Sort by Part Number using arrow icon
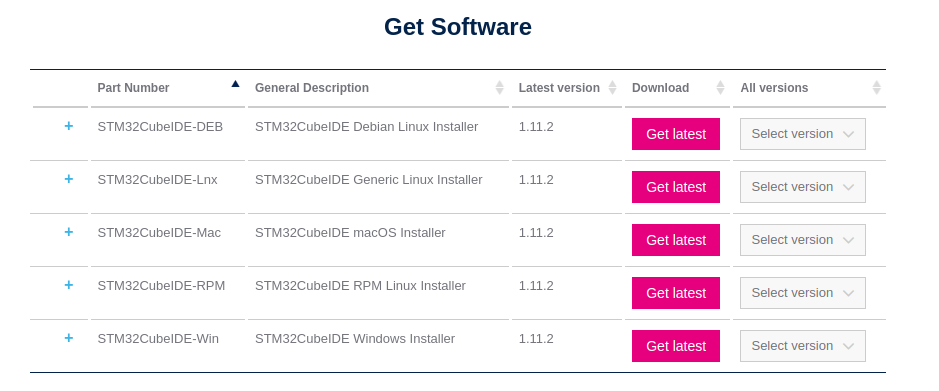The width and height of the screenshot is (939, 391). tap(235, 84)
